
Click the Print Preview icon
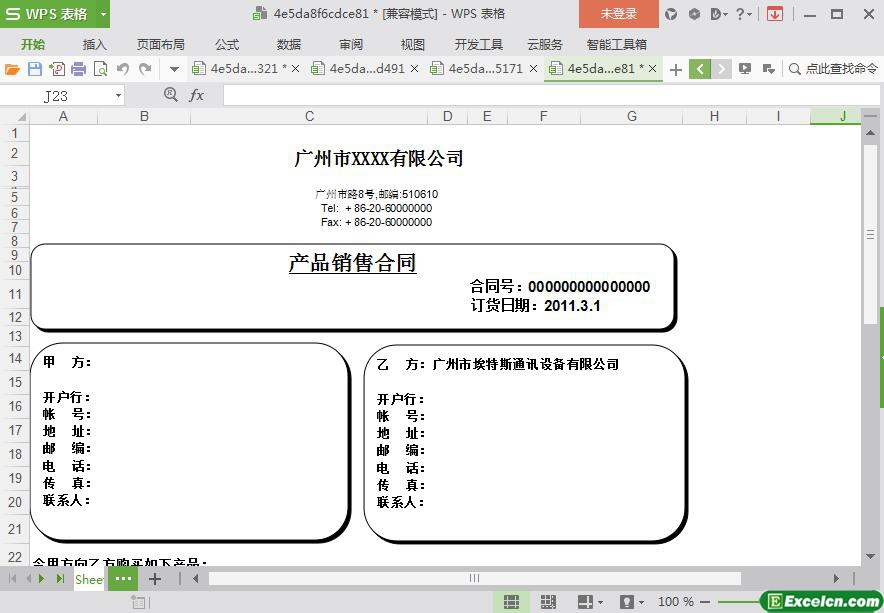tap(100, 69)
